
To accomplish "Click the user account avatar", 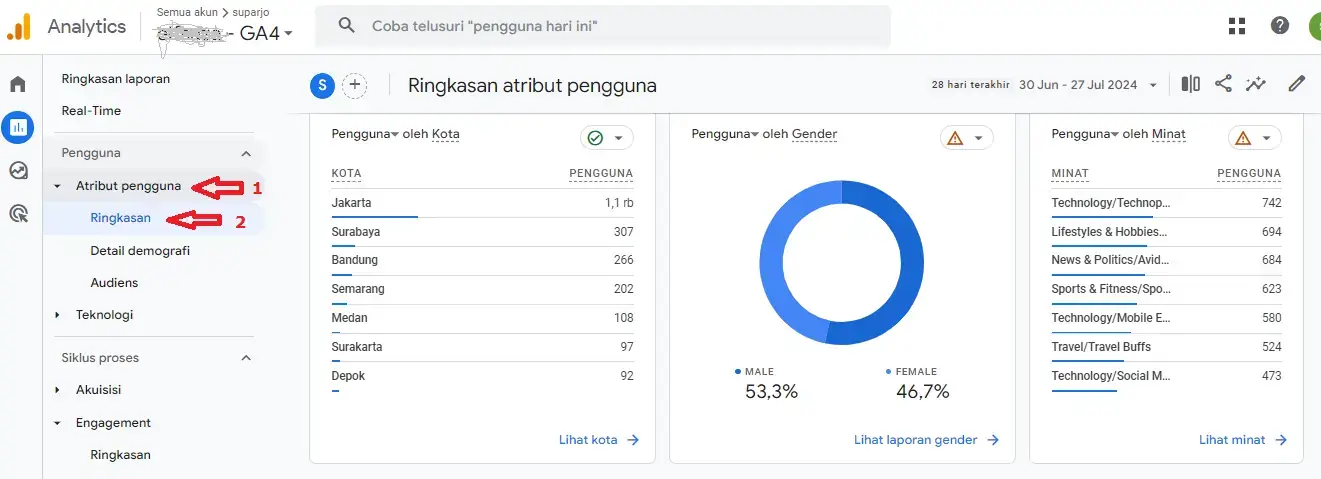I will tap(1314, 26).
